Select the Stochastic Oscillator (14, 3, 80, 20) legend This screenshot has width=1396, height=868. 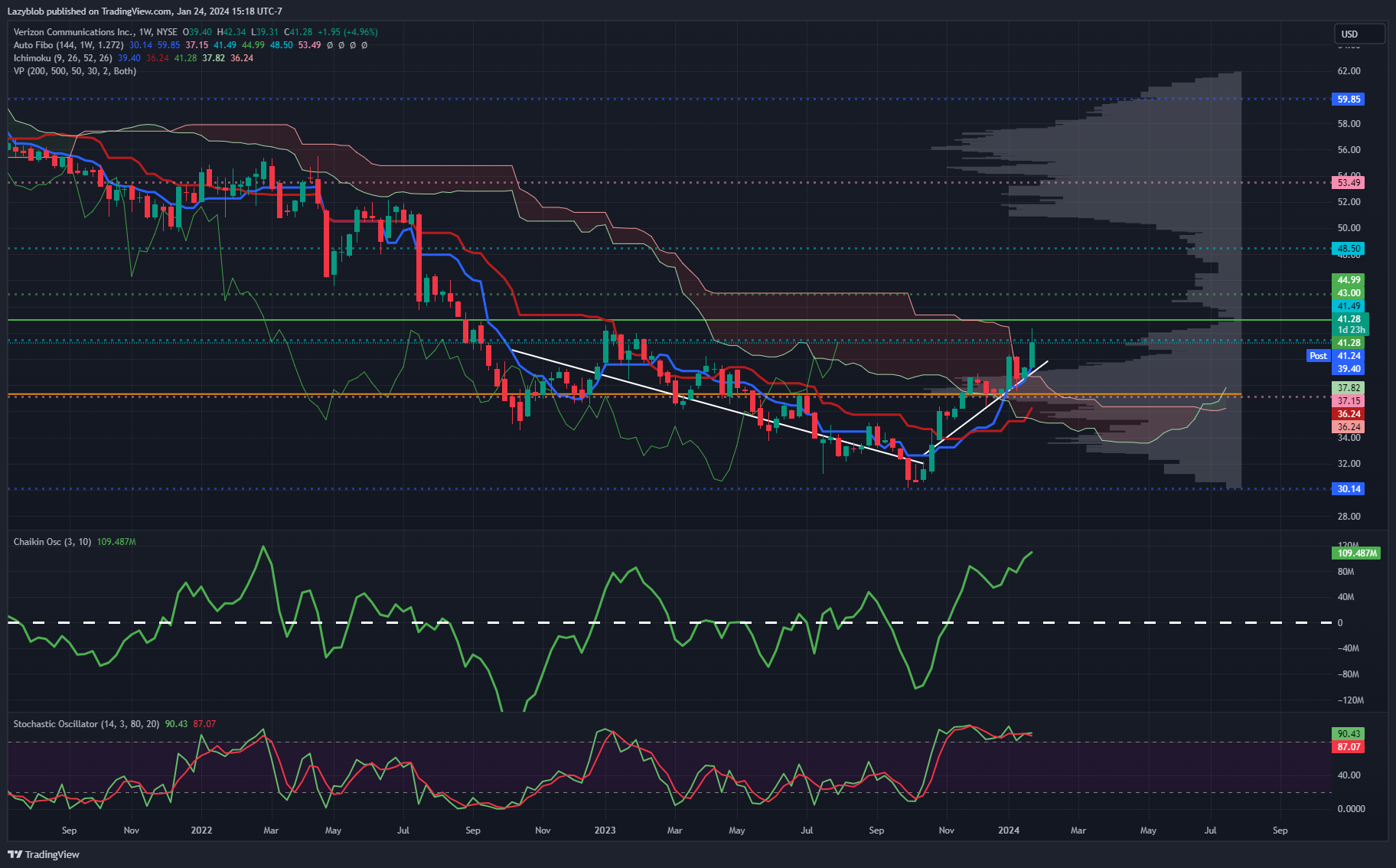[x=86, y=724]
